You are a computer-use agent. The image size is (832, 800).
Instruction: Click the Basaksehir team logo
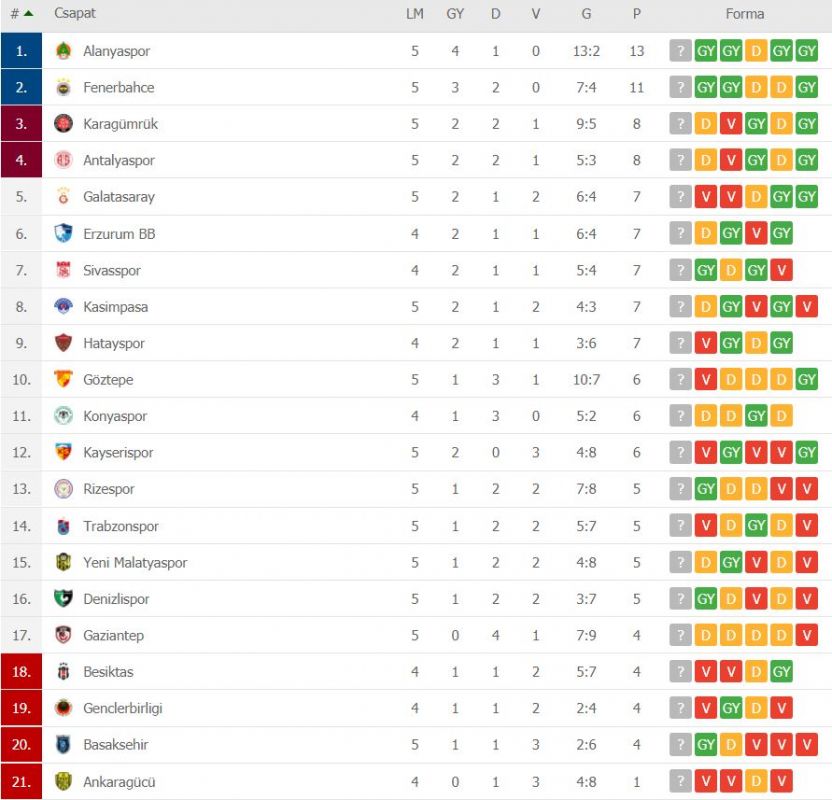pos(63,744)
